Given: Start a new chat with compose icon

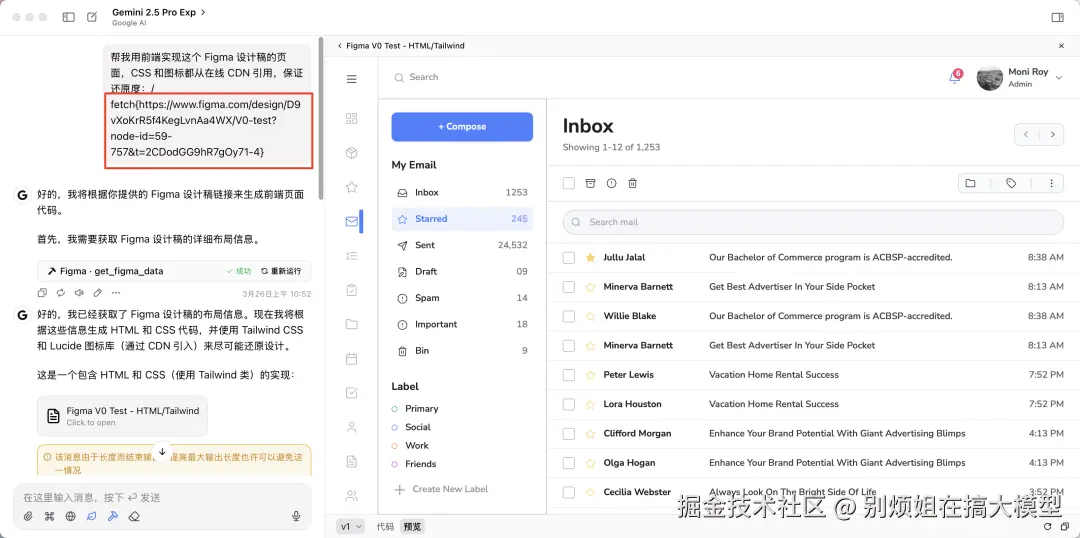Looking at the screenshot, I should pyautogui.click(x=92, y=17).
